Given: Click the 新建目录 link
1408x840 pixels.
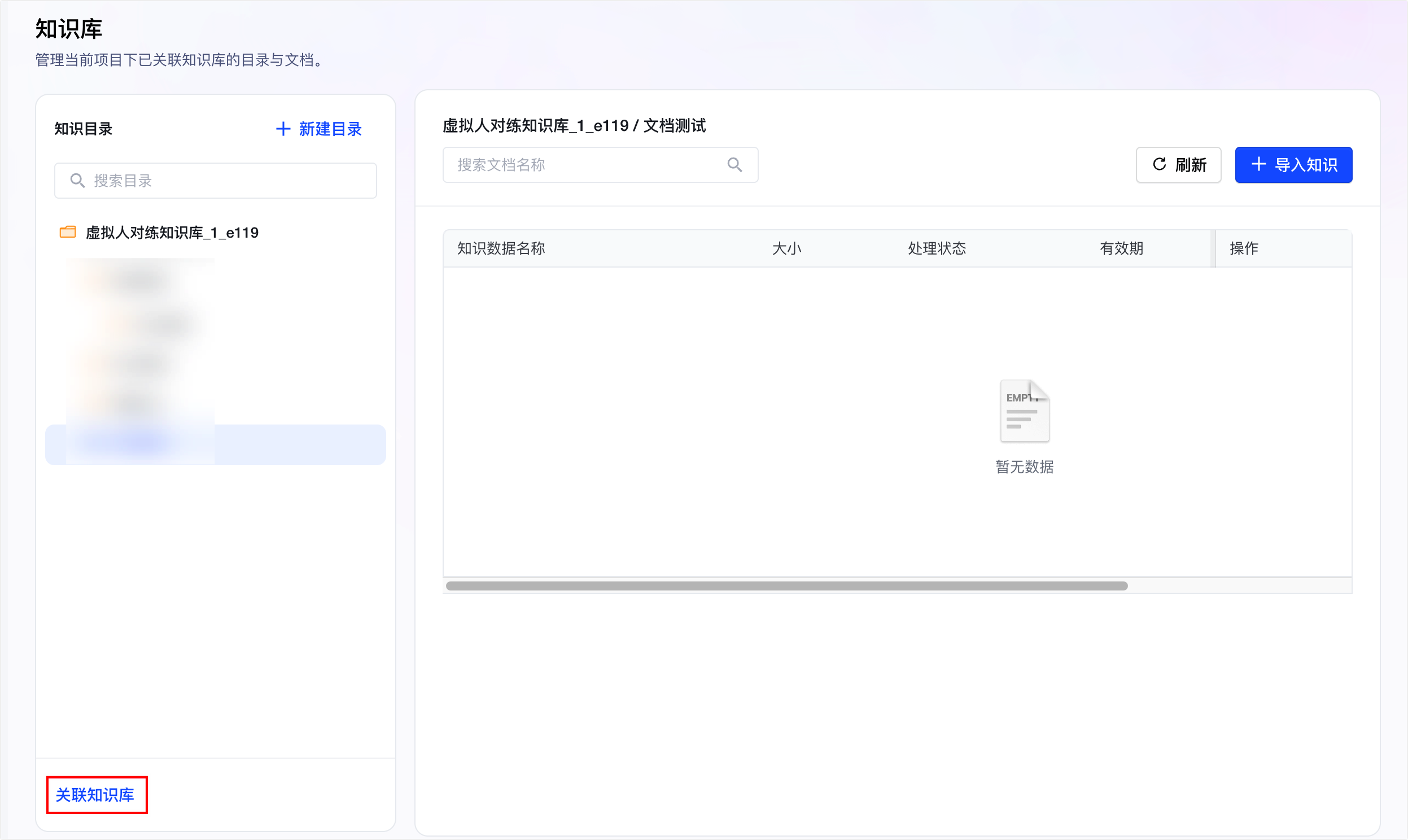Looking at the screenshot, I should [x=319, y=129].
